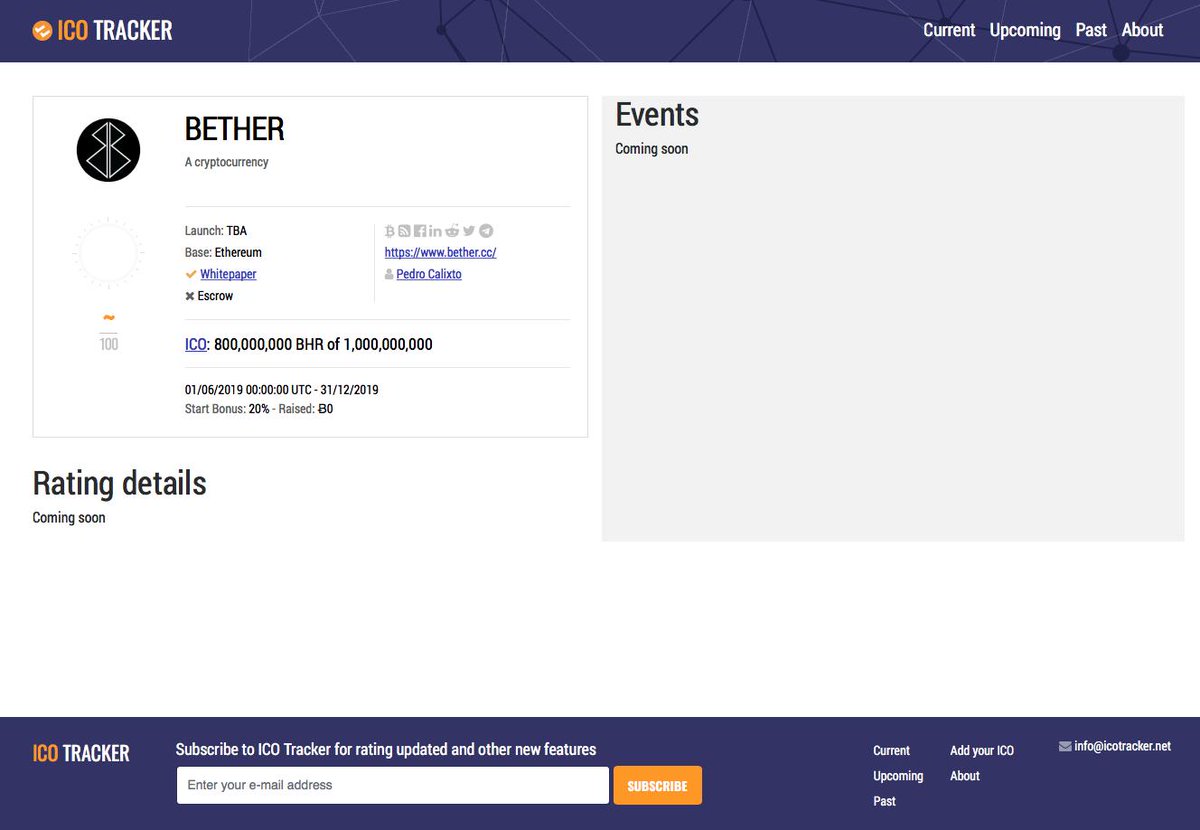Open the Reddit icon link
Screen dimensions: 1200x830
click(x=452, y=230)
